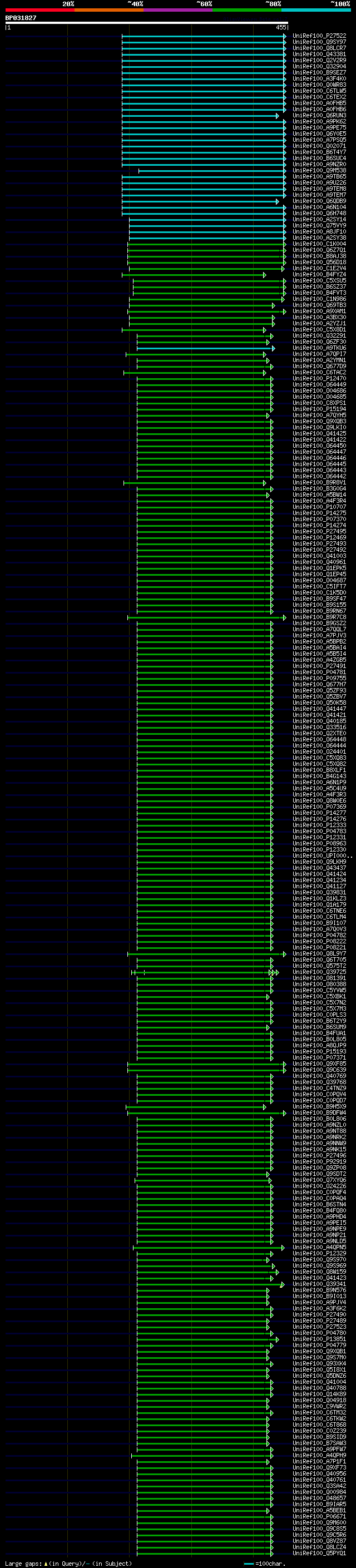Open hit UniRef100_Q8LCR7
Screen dimensions: 356x1568
(x=319, y=48)
